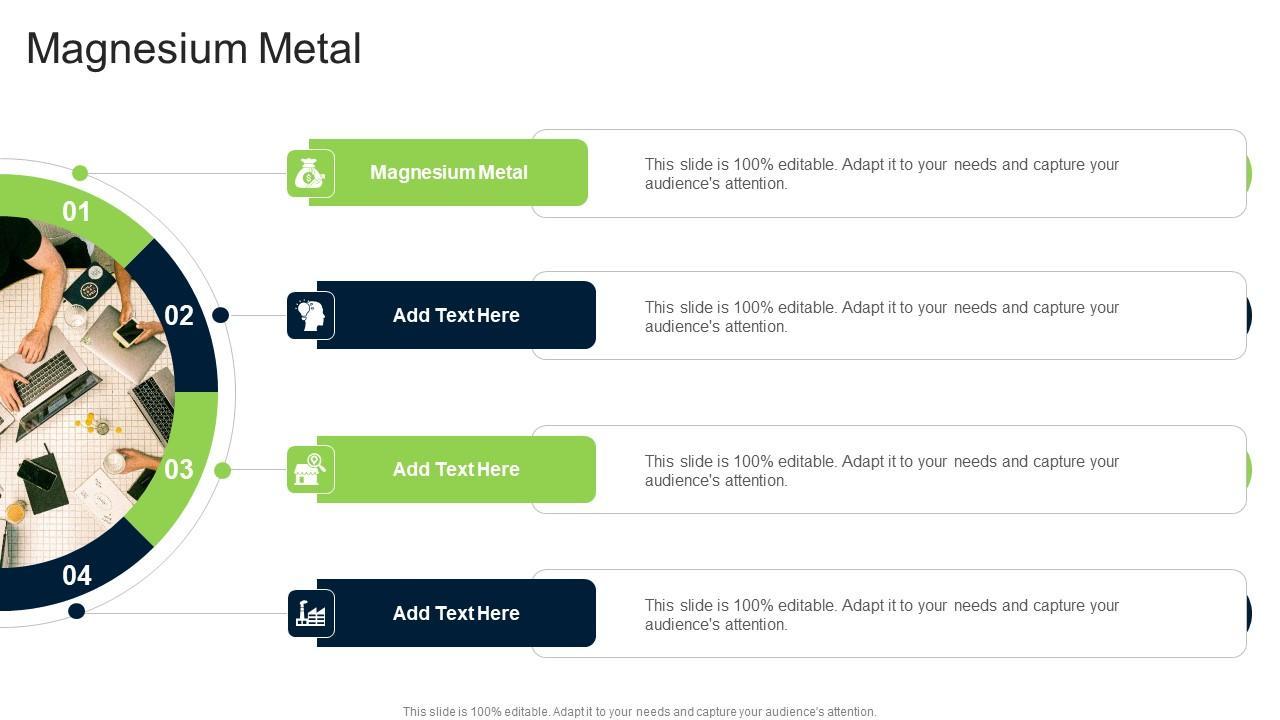
Task: Click the store location pin icon
Action: (x=310, y=470)
